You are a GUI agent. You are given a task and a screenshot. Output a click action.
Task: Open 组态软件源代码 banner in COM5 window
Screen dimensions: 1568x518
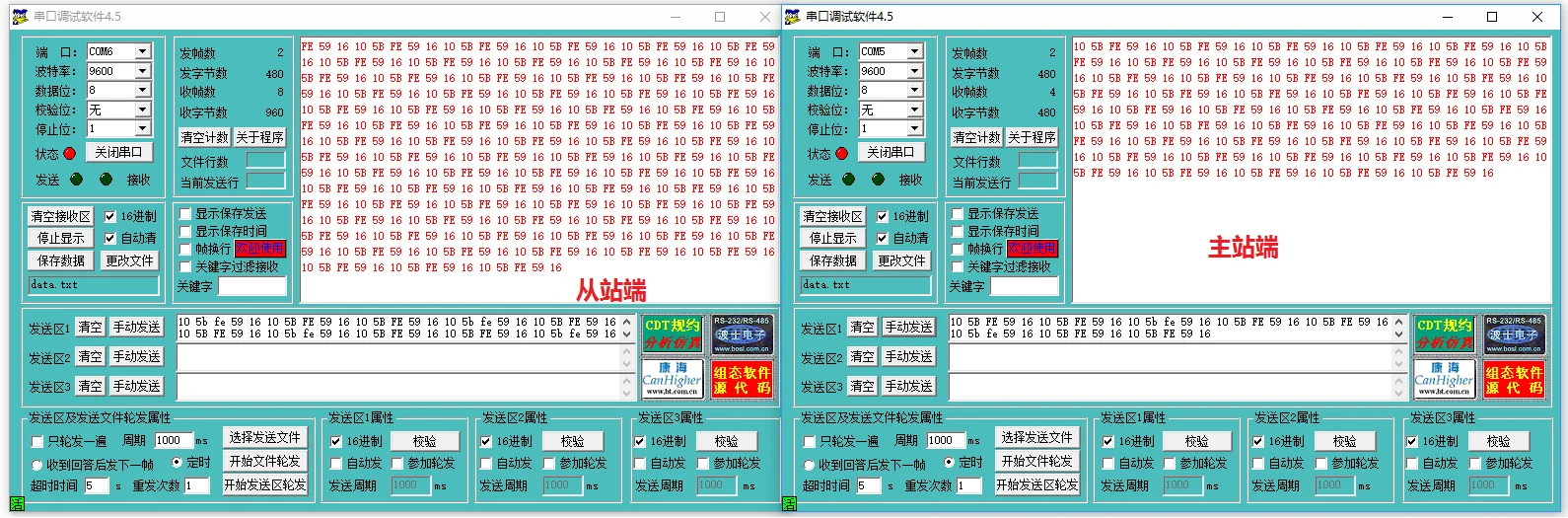(1514, 378)
